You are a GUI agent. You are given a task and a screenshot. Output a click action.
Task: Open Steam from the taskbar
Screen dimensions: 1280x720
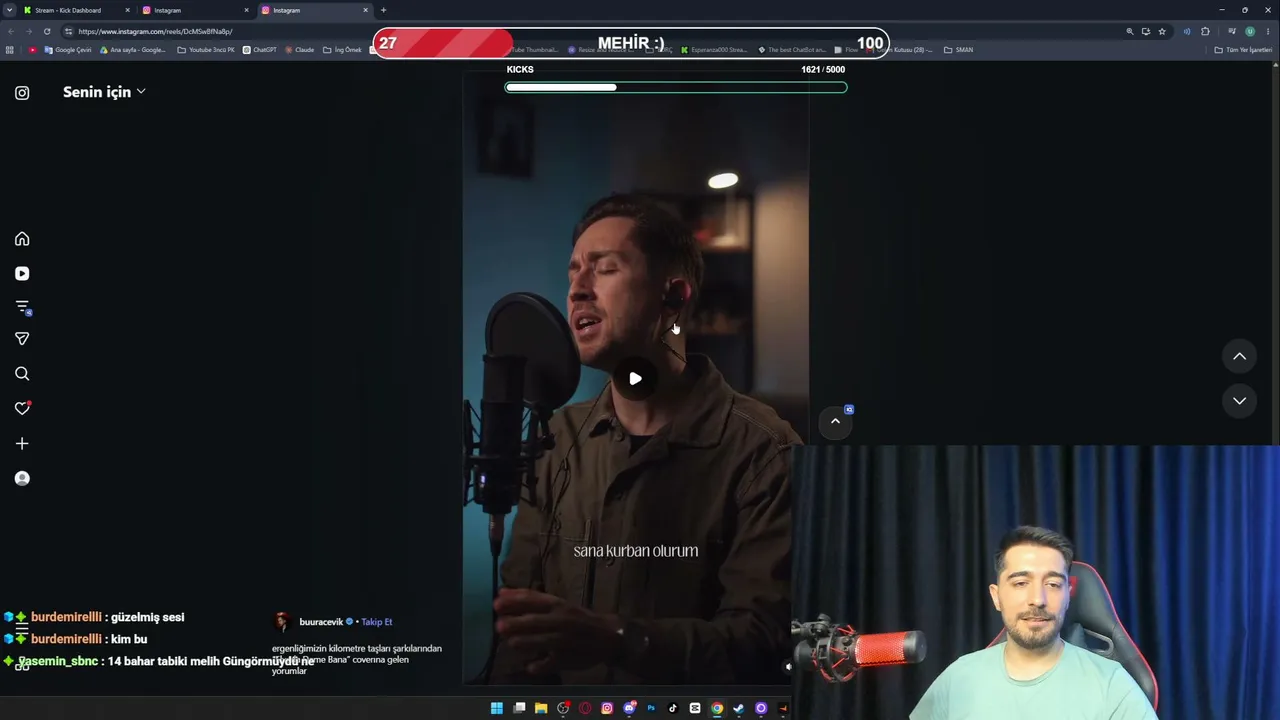[x=739, y=708]
